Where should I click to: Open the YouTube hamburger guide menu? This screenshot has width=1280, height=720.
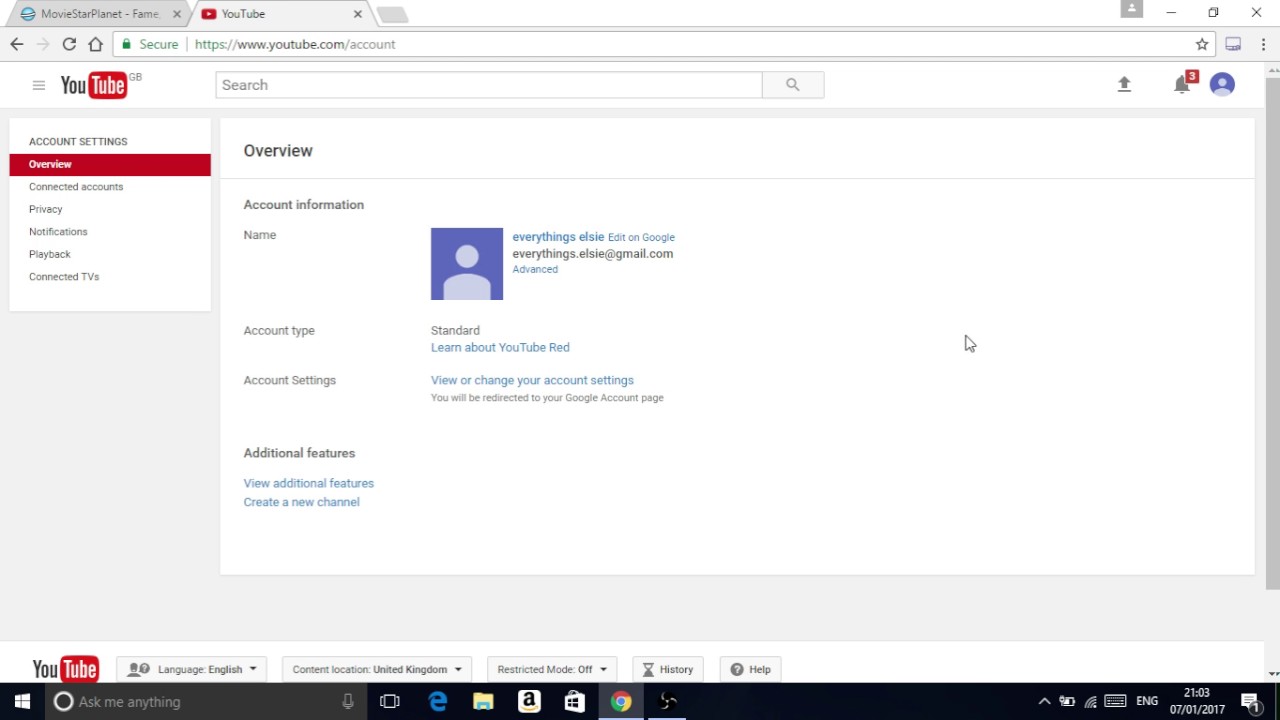click(38, 85)
